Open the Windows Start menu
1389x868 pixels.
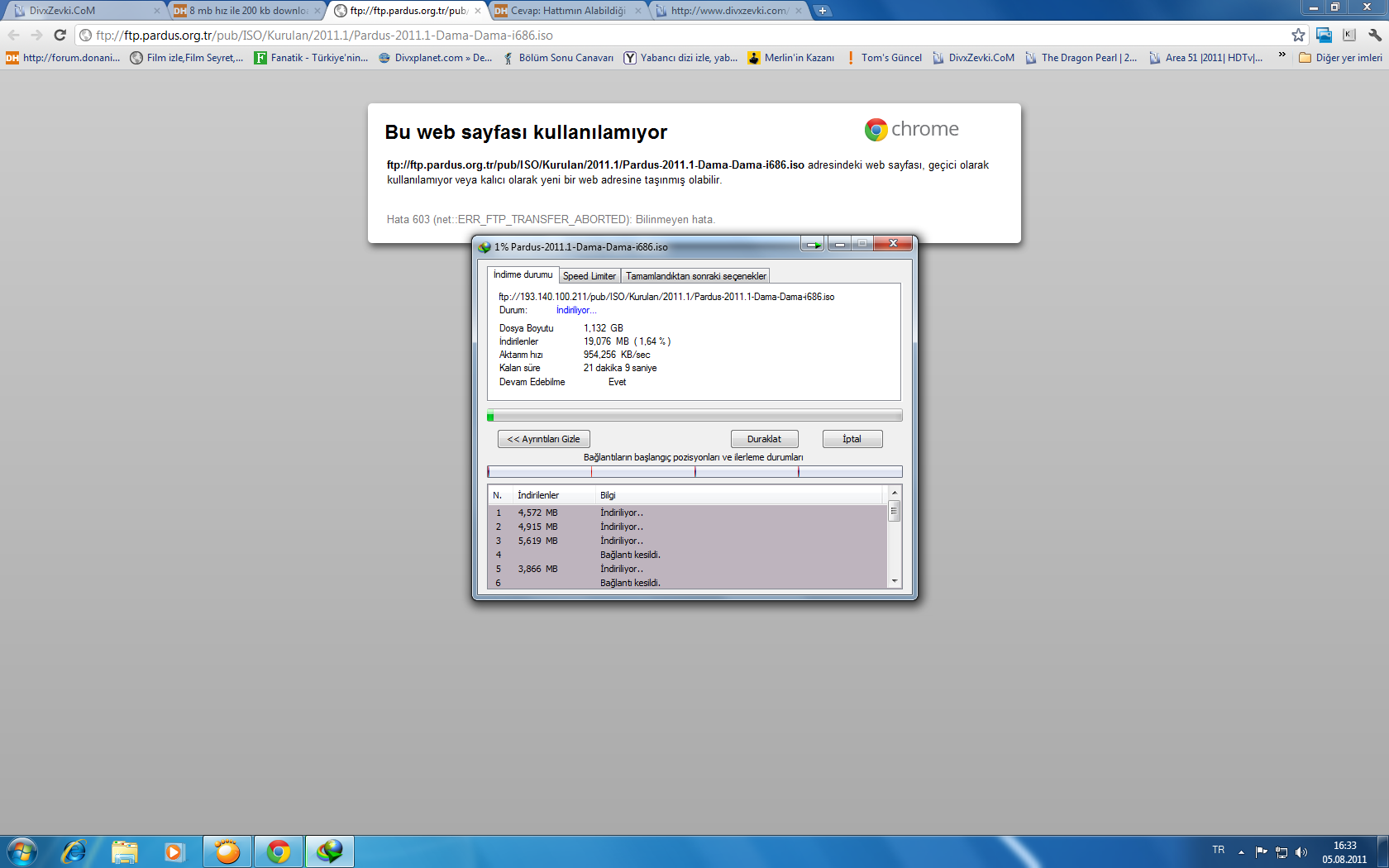click(x=21, y=851)
